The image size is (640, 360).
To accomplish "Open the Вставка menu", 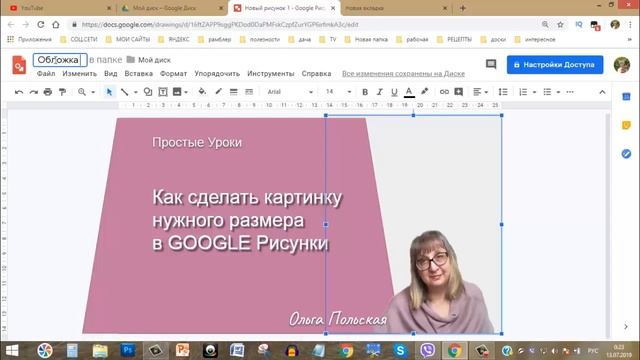I will (138, 74).
